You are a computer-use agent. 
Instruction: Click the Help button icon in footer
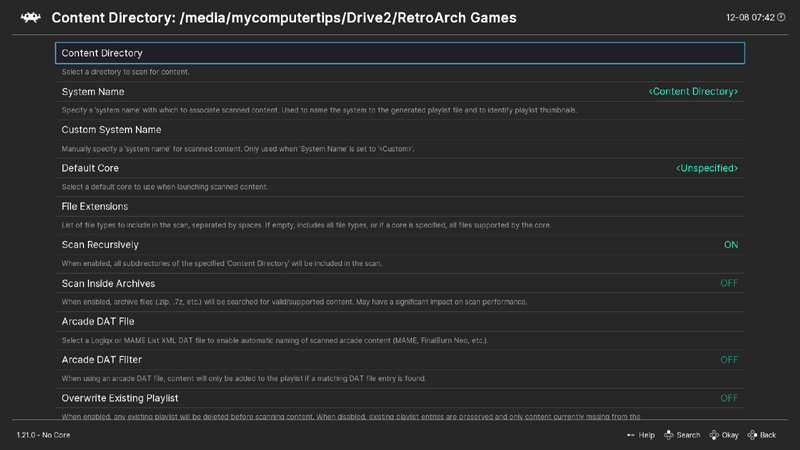tap(630, 435)
